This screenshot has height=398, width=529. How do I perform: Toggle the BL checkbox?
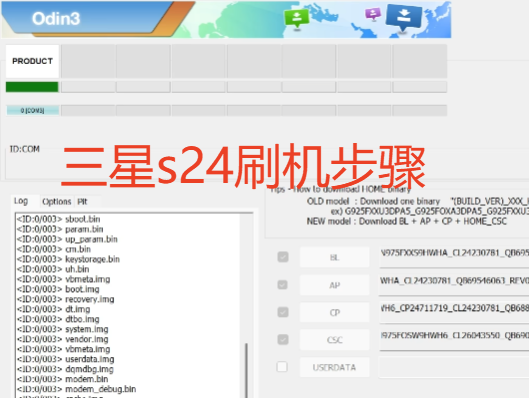(x=283, y=257)
